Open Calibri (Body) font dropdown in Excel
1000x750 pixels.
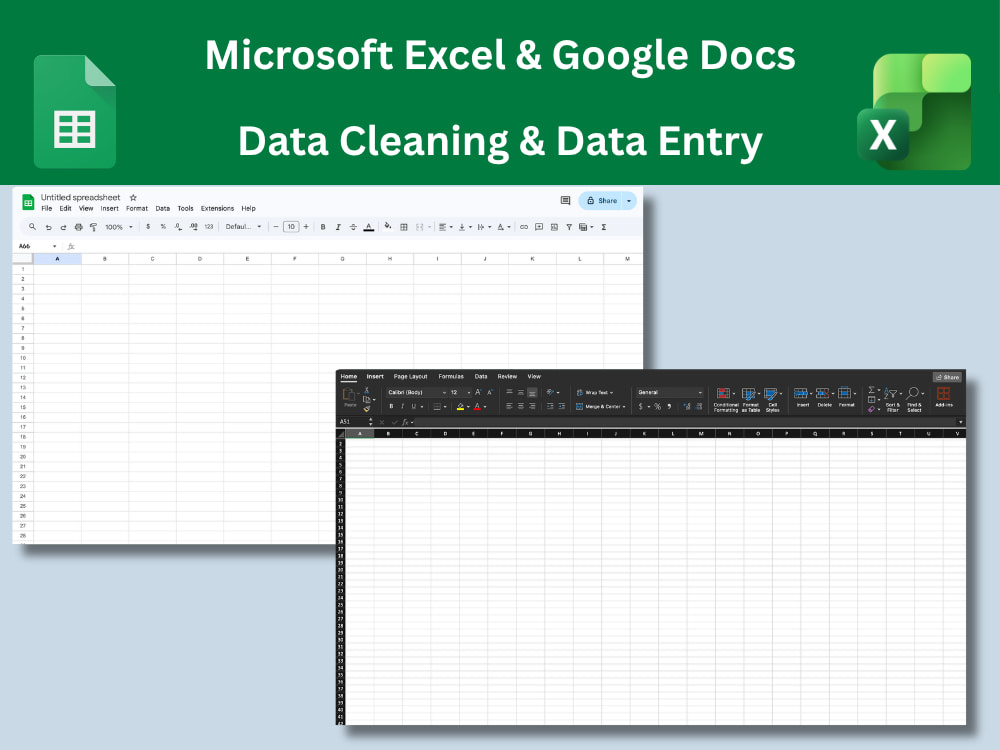416,392
